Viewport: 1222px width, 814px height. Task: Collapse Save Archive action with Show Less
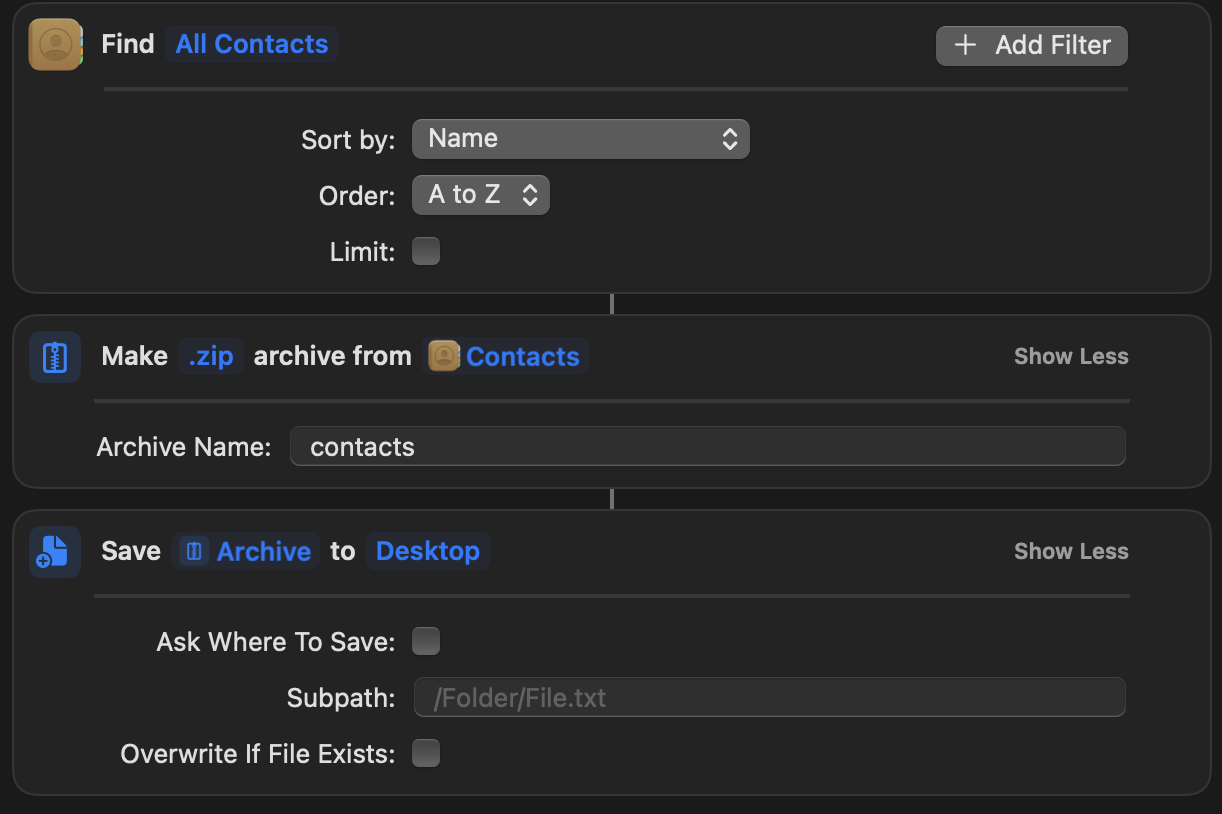pyautogui.click(x=1070, y=551)
